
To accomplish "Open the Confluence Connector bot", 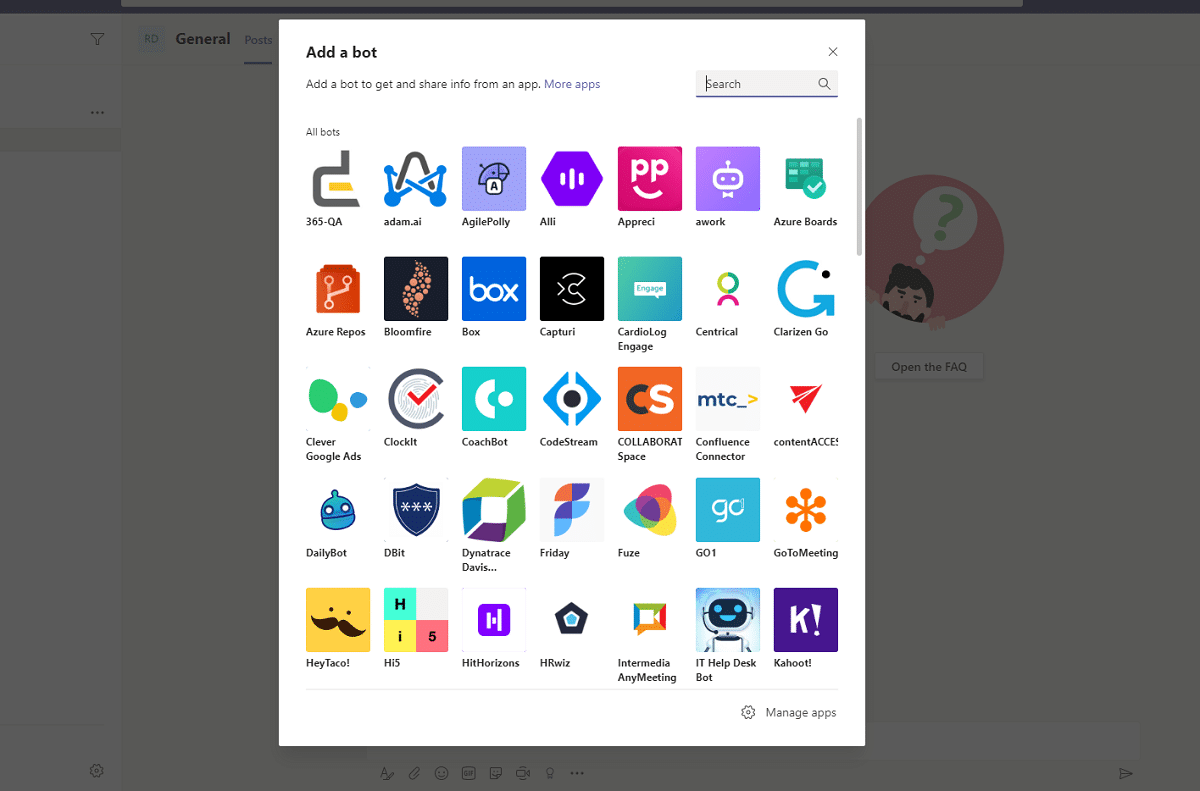I will (727, 399).
